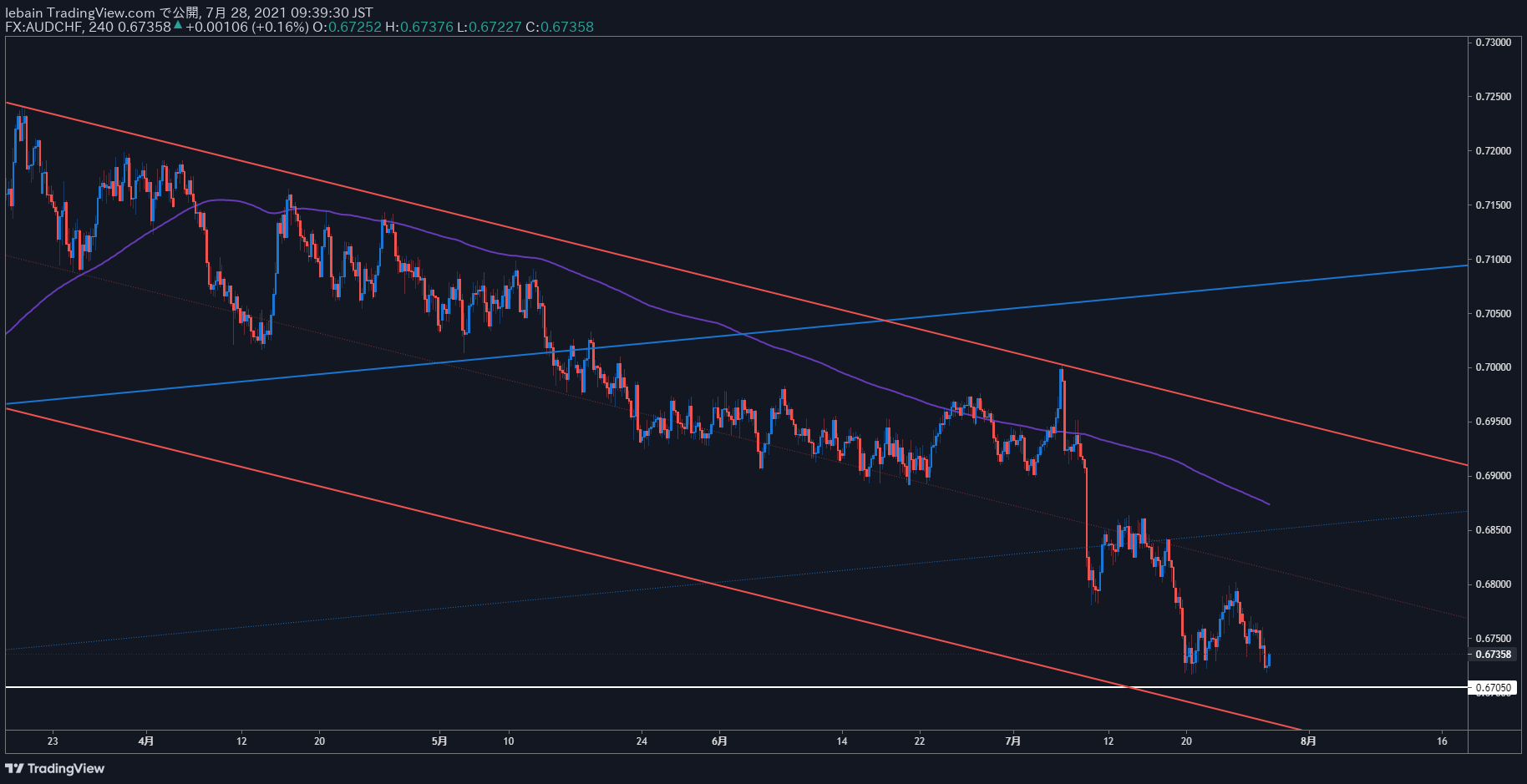The image size is (1527, 784).
Task: Click the 4月 month label on time axis
Action: [x=146, y=741]
